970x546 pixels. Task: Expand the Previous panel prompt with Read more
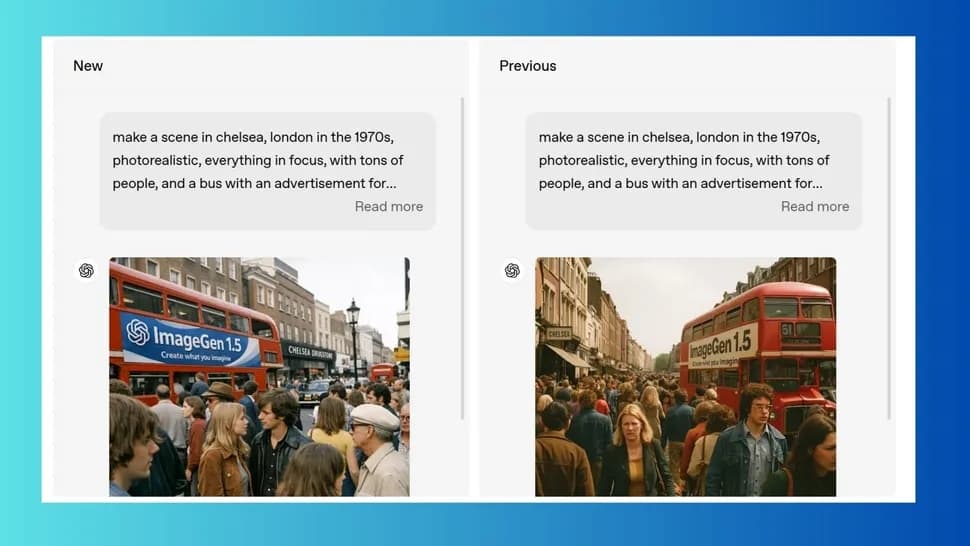814,207
